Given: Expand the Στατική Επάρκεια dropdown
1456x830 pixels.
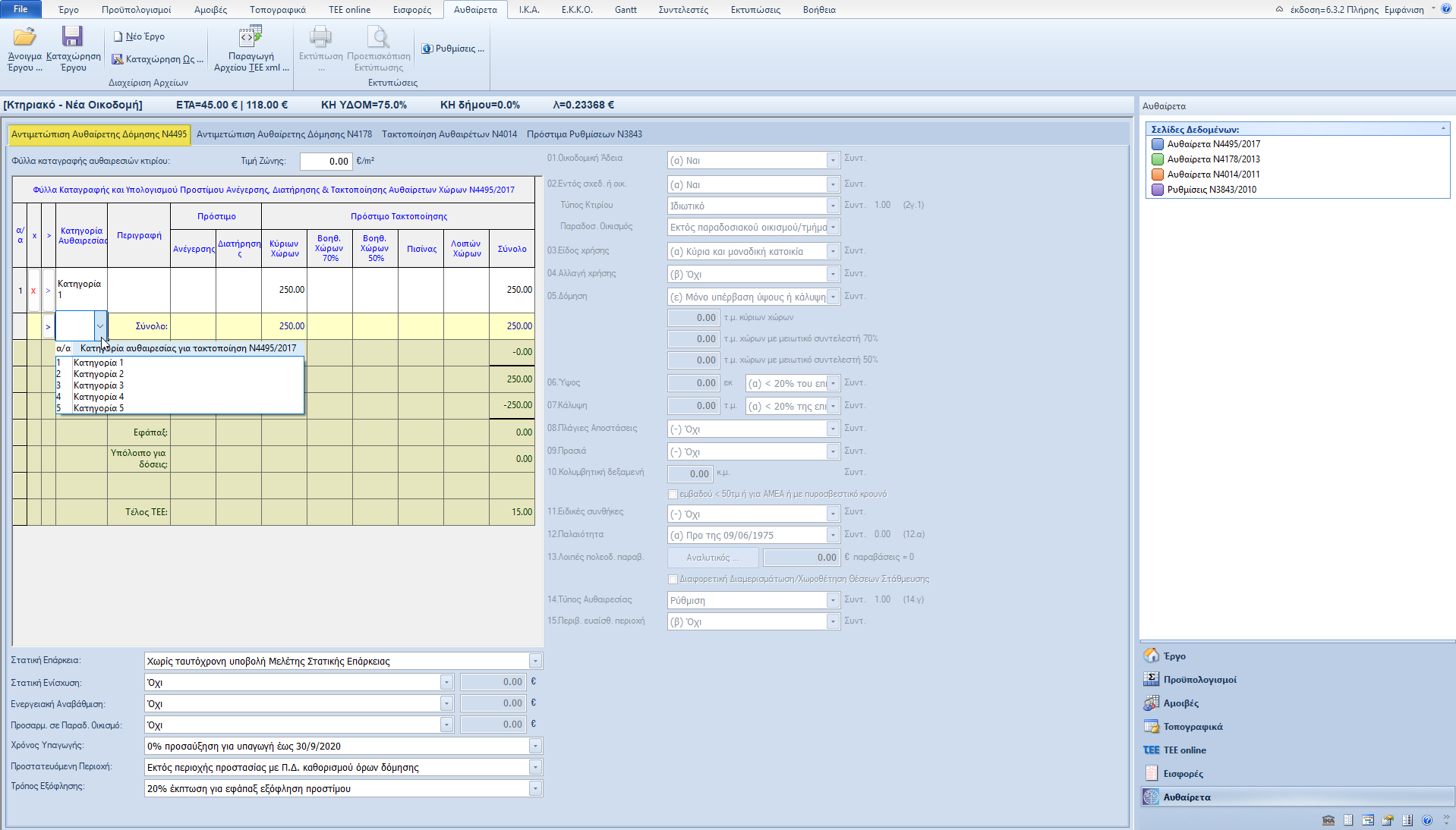Looking at the screenshot, I should 535,662.
